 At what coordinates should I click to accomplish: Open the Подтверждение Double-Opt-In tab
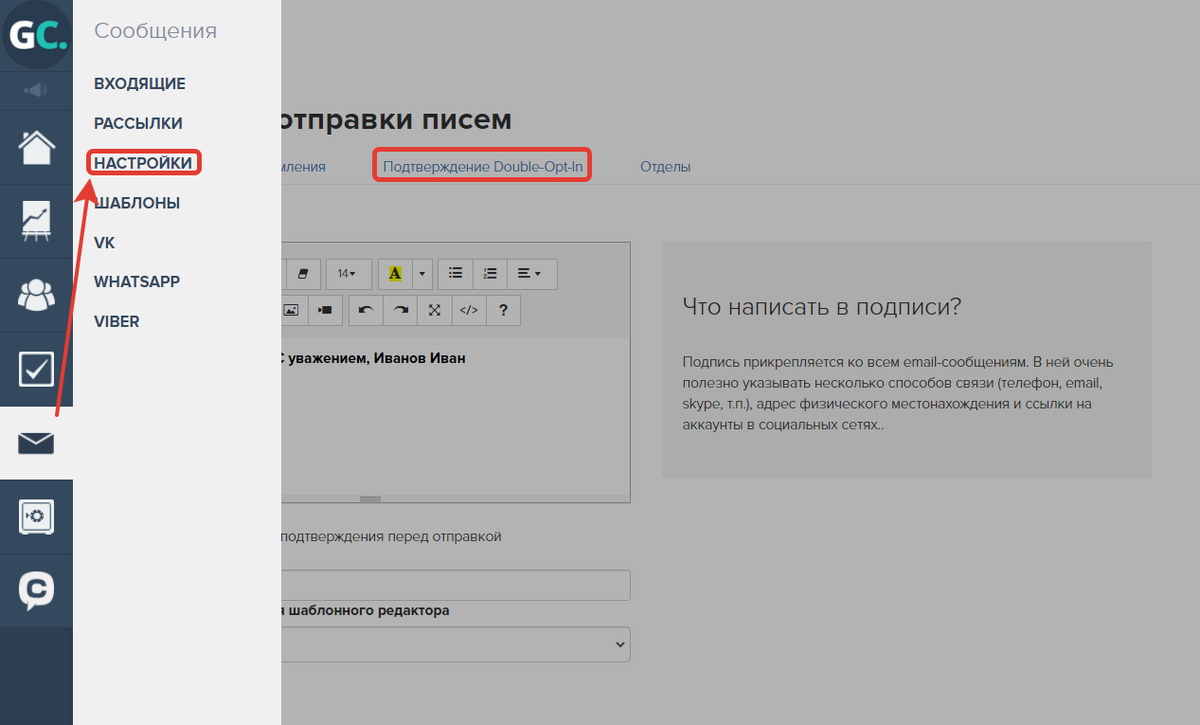(x=482, y=166)
